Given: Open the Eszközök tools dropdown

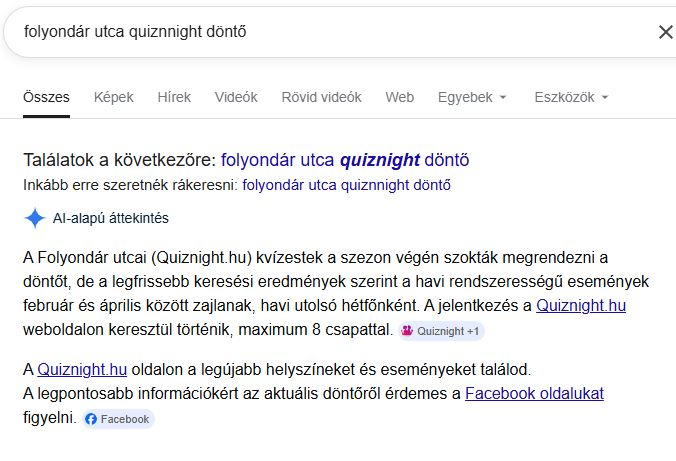Looking at the screenshot, I should 571,97.
